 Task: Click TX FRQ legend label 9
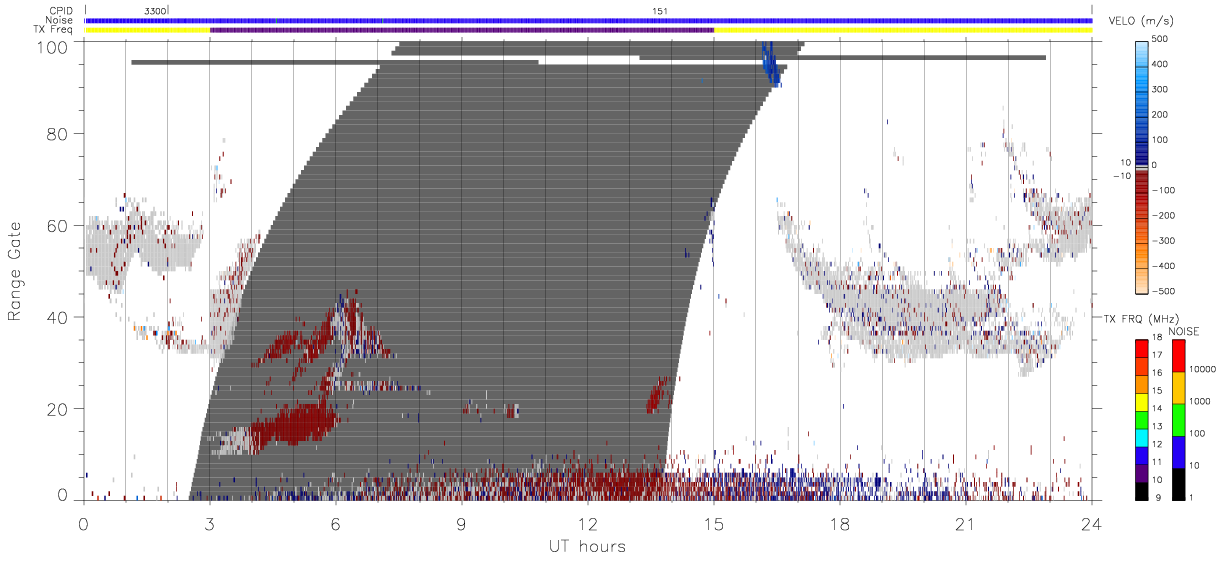click(x=1157, y=498)
